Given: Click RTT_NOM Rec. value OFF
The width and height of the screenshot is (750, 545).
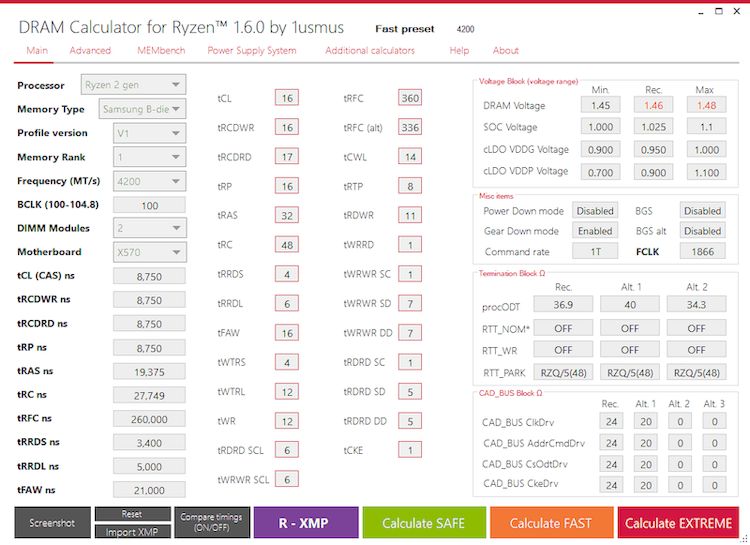Looking at the screenshot, I should pos(563,328).
